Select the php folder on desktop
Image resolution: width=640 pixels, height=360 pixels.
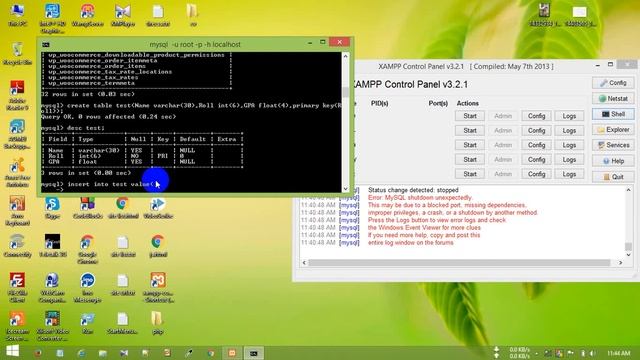(x=158, y=323)
